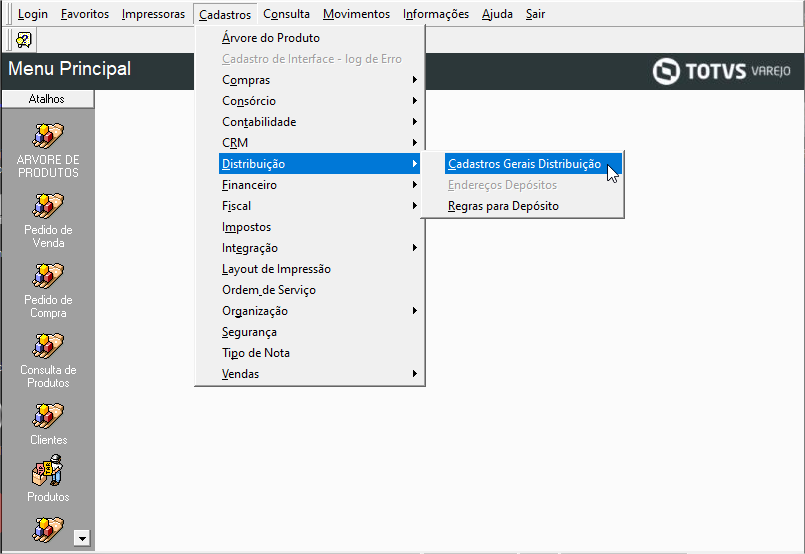Click the down arrow in shortcuts panel
The image size is (805, 554).
click(82, 538)
